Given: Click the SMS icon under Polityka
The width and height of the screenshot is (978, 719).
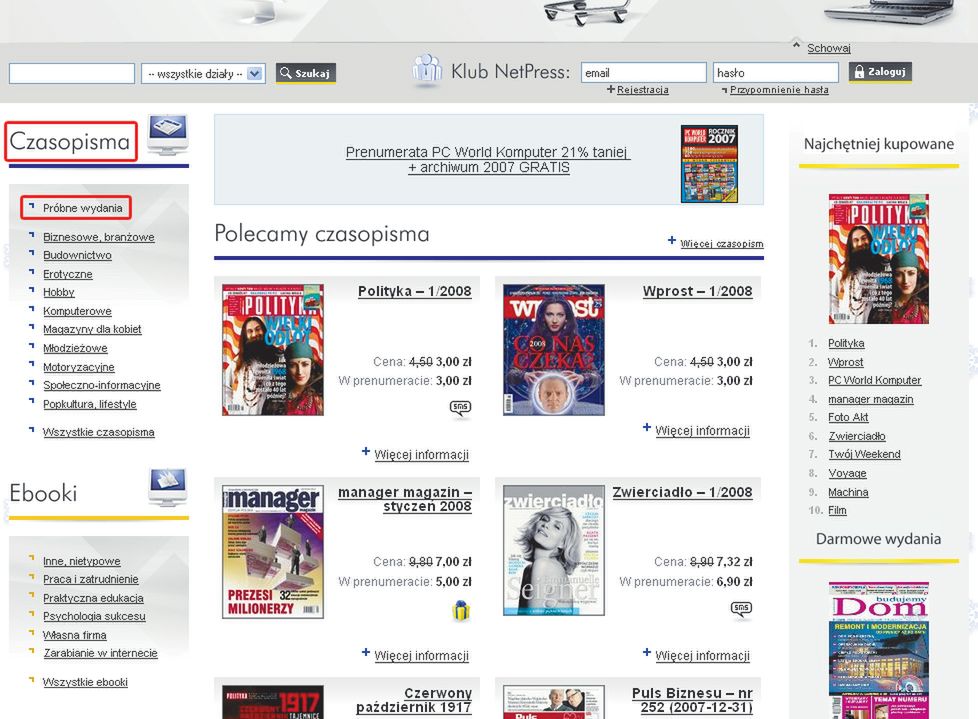Looking at the screenshot, I should point(460,408).
